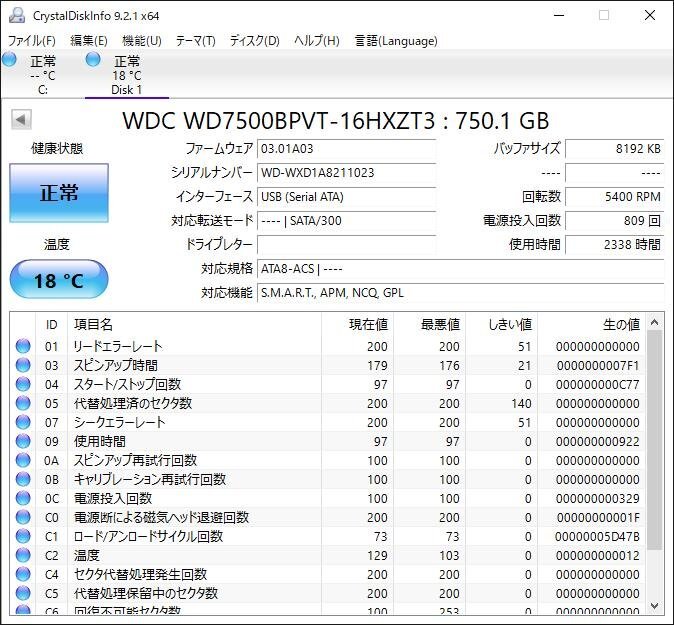Open the ヘルプ(H) menu
Viewport: 674px width, 625px height.
pyautogui.click(x=317, y=41)
